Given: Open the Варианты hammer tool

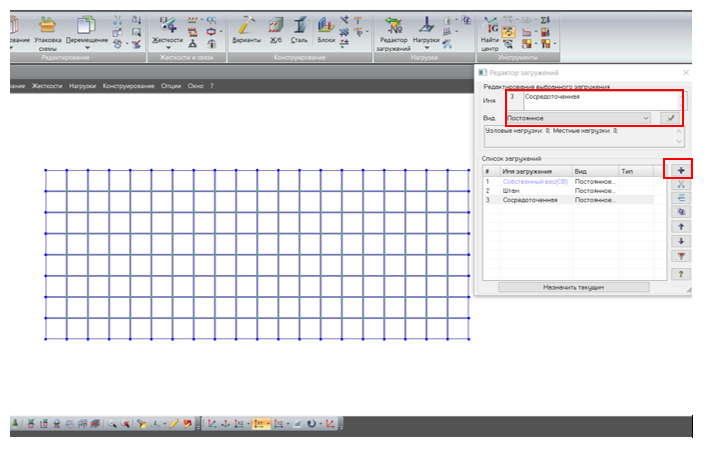Looking at the screenshot, I should point(246,30).
